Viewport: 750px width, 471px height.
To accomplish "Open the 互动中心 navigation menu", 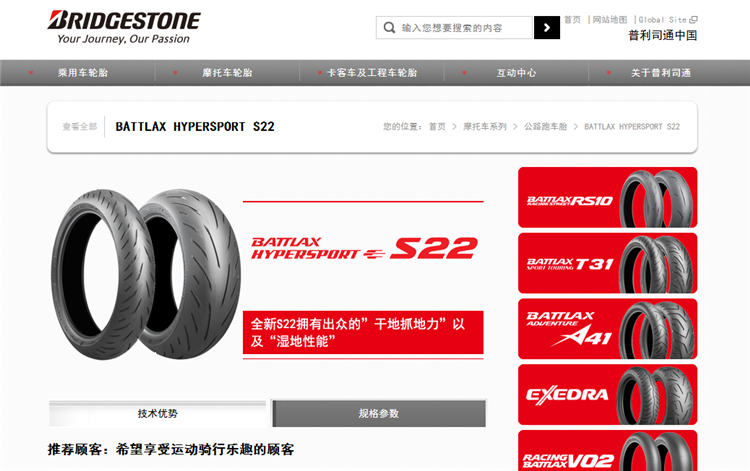I will pyautogui.click(x=516, y=73).
